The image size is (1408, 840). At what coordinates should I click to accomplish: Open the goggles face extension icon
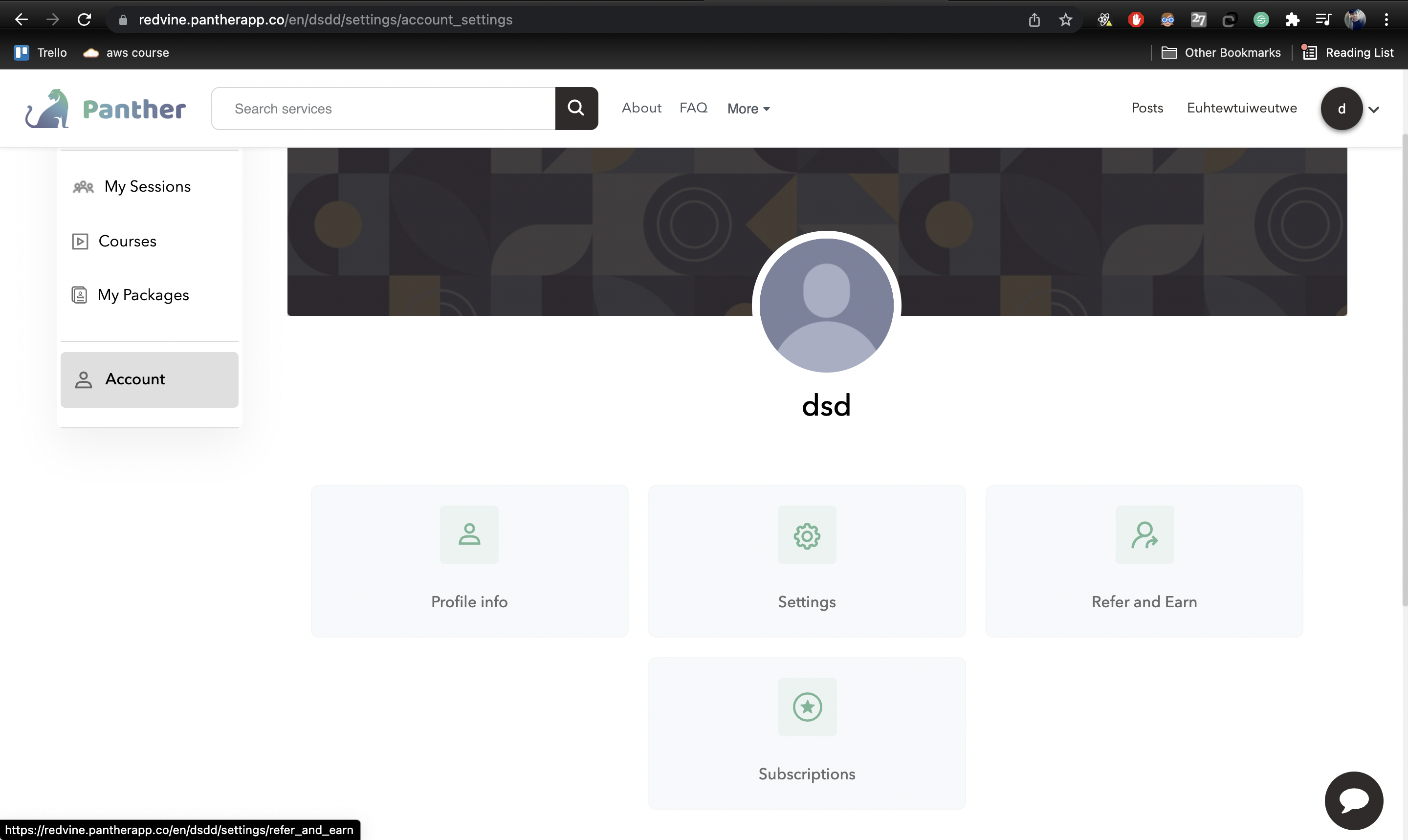point(1167,20)
